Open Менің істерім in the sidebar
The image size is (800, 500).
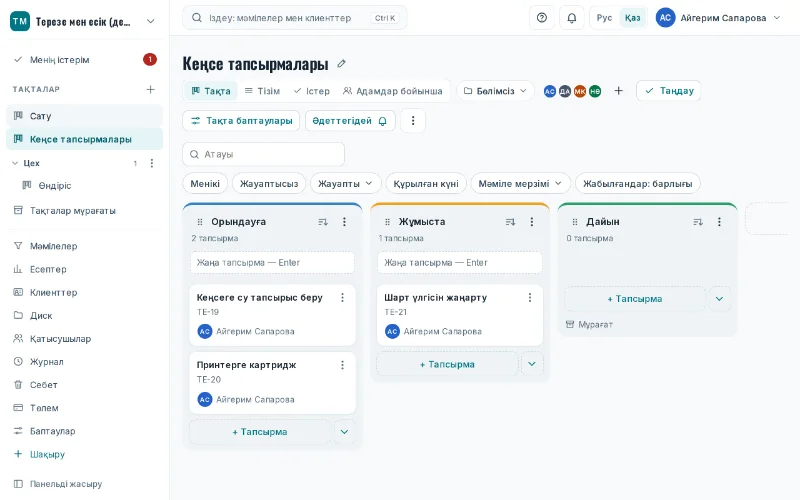[84, 60]
